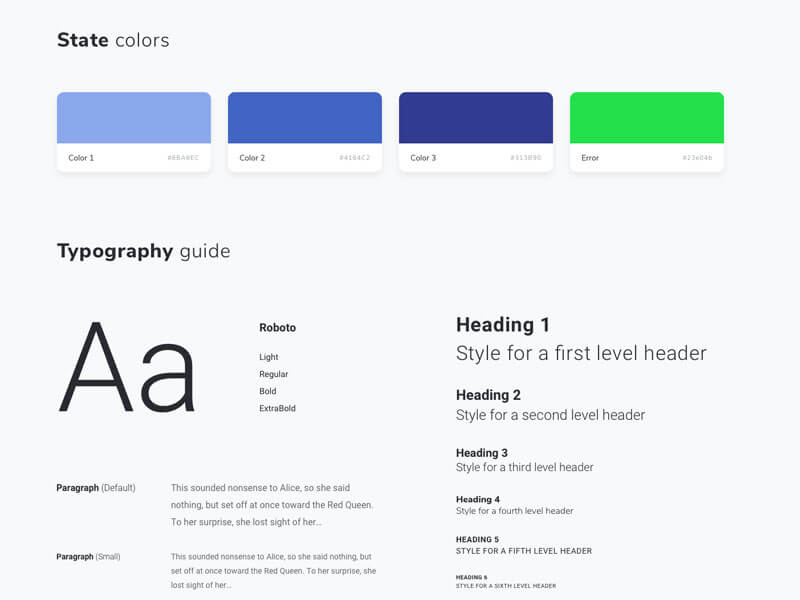Click the Paragraph (Small) label

[88, 557]
